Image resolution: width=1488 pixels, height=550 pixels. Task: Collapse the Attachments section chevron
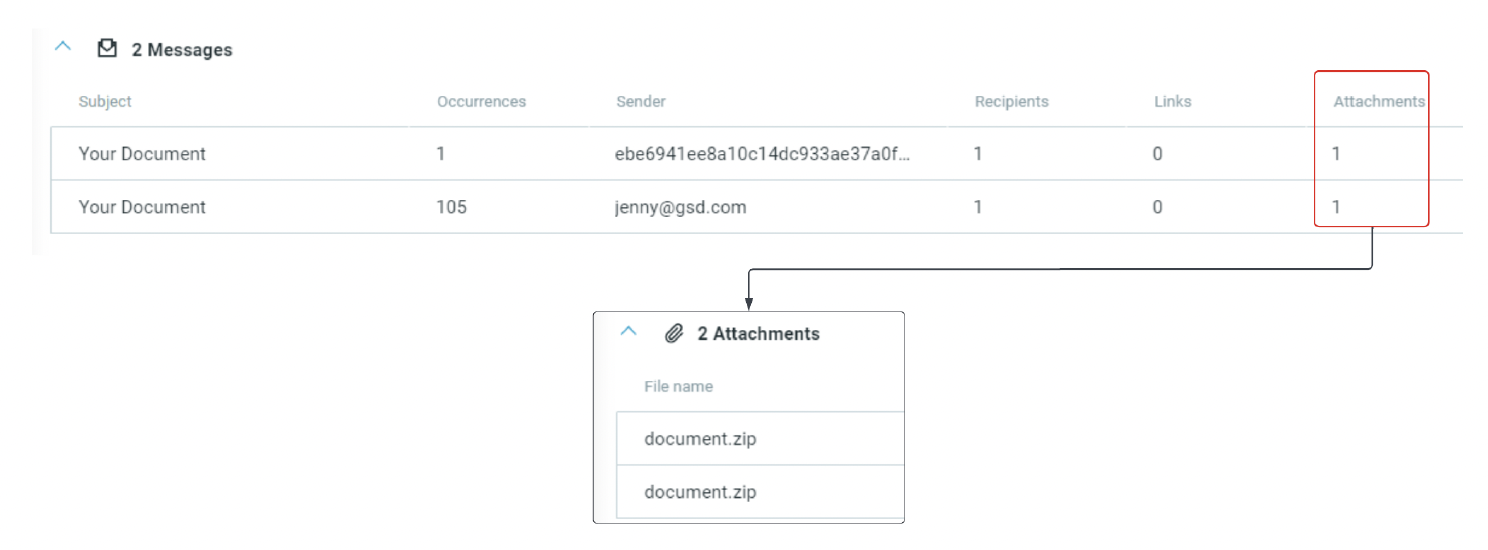tap(628, 331)
